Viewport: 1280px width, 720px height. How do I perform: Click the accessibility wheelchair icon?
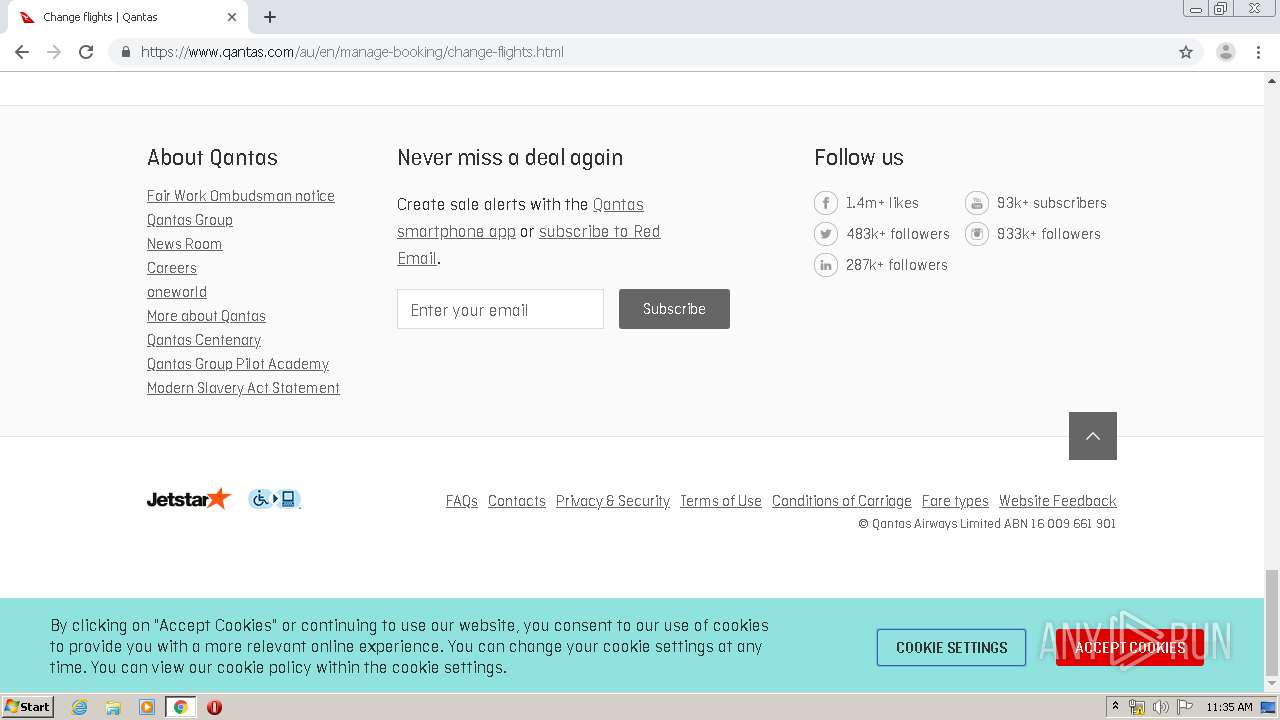[274, 499]
